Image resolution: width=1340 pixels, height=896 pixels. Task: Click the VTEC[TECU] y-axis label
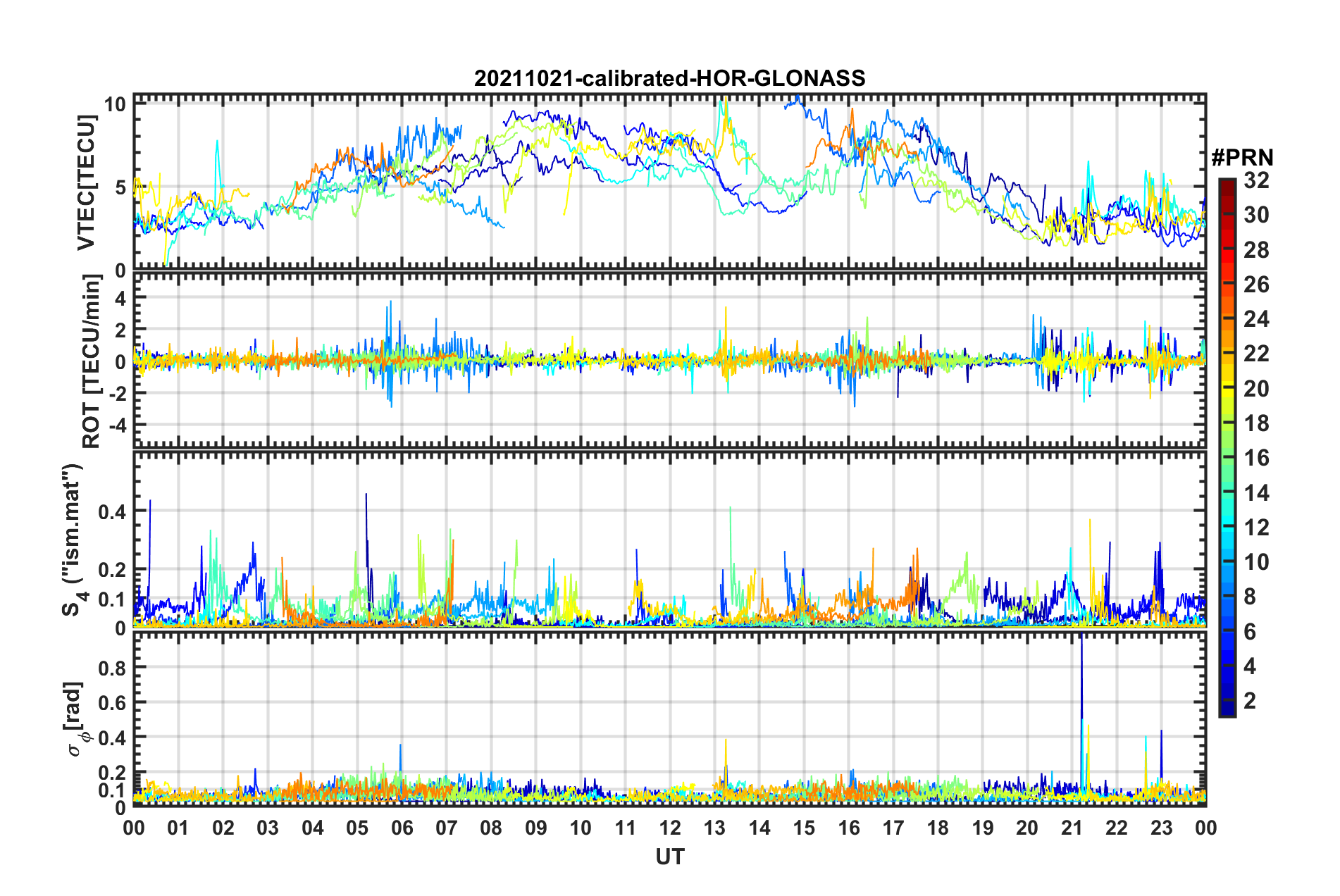86,183
